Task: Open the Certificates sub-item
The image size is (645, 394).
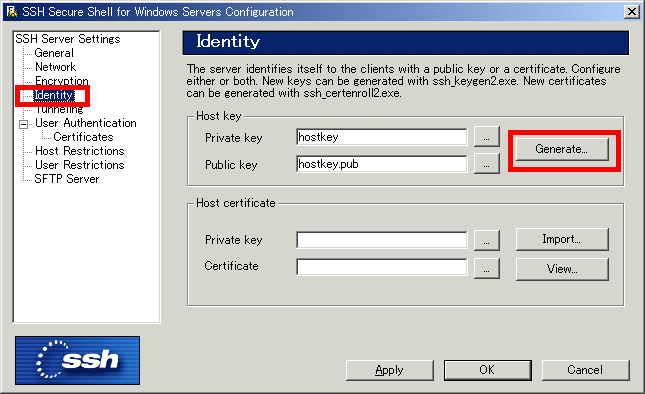Action: pyautogui.click(x=83, y=137)
